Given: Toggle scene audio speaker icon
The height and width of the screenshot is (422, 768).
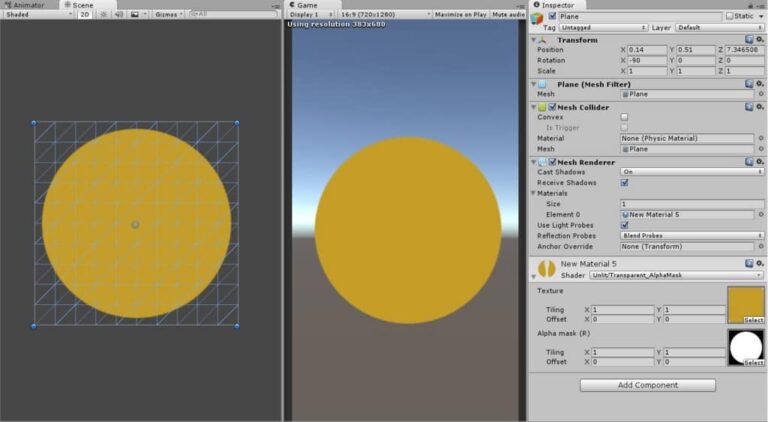Looking at the screenshot, I should click(119, 14).
